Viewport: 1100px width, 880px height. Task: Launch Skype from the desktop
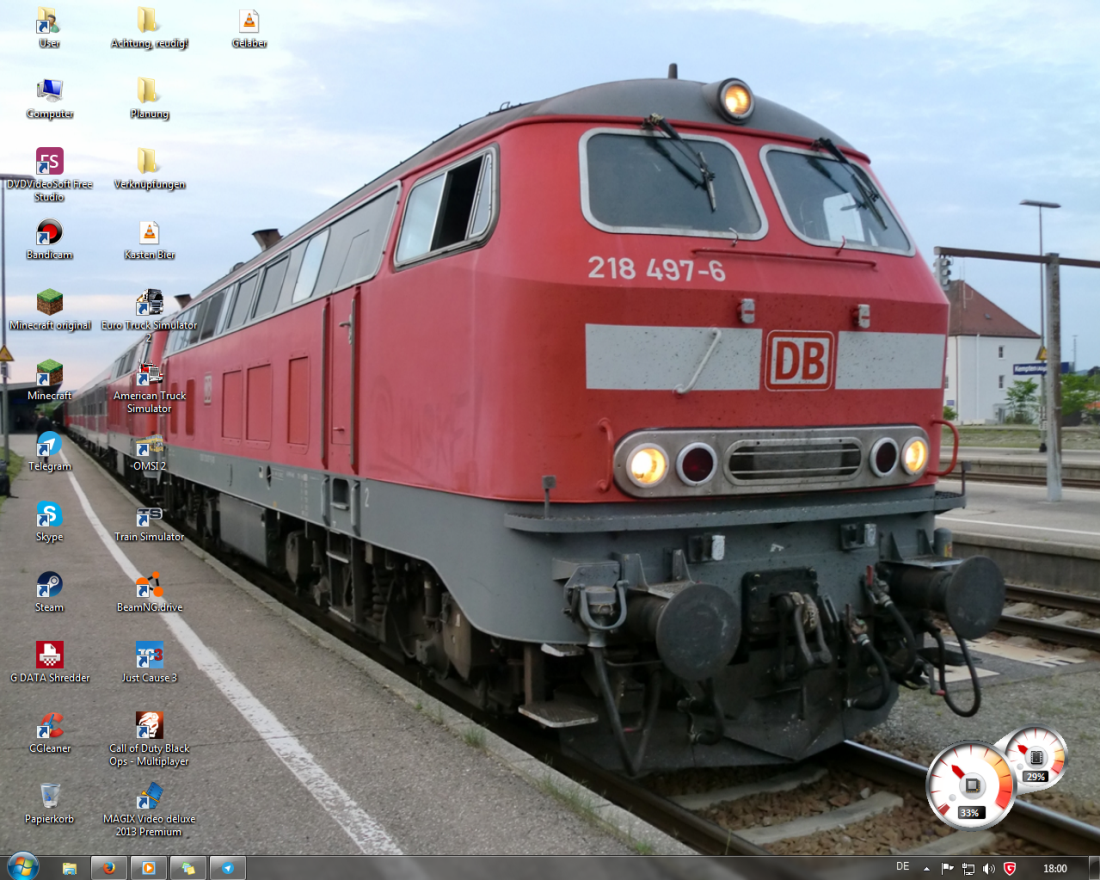49,521
